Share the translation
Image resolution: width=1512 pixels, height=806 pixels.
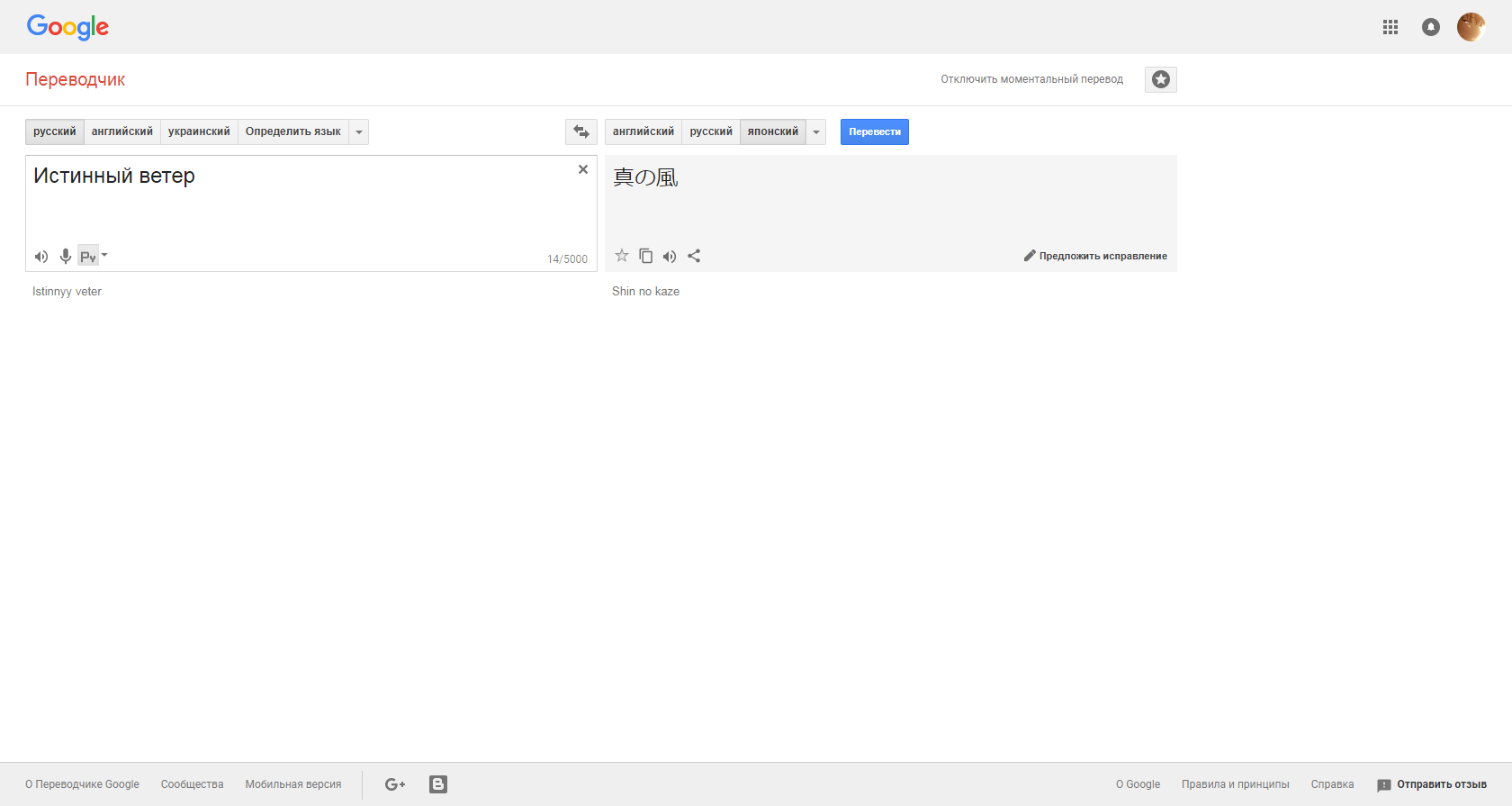pyautogui.click(x=694, y=256)
